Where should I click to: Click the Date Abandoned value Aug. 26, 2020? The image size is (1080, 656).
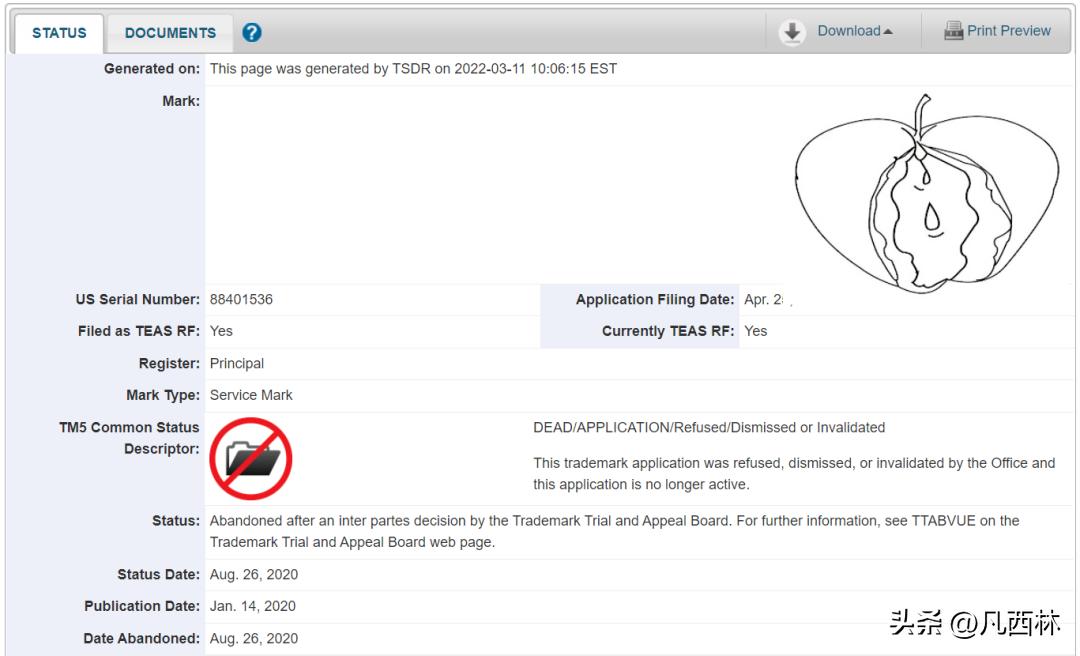254,639
